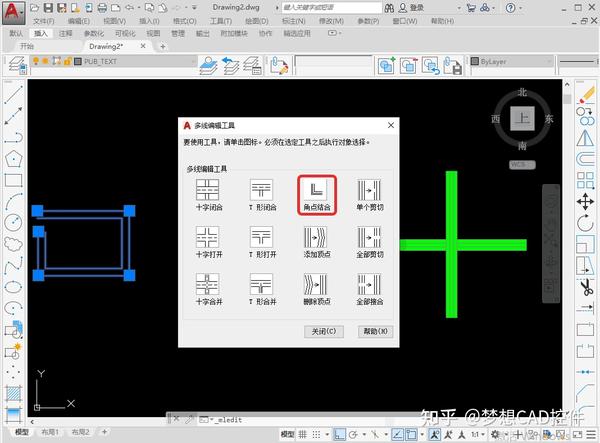
Task: Switch to the 插入 ribbon tab
Action: click(41, 33)
